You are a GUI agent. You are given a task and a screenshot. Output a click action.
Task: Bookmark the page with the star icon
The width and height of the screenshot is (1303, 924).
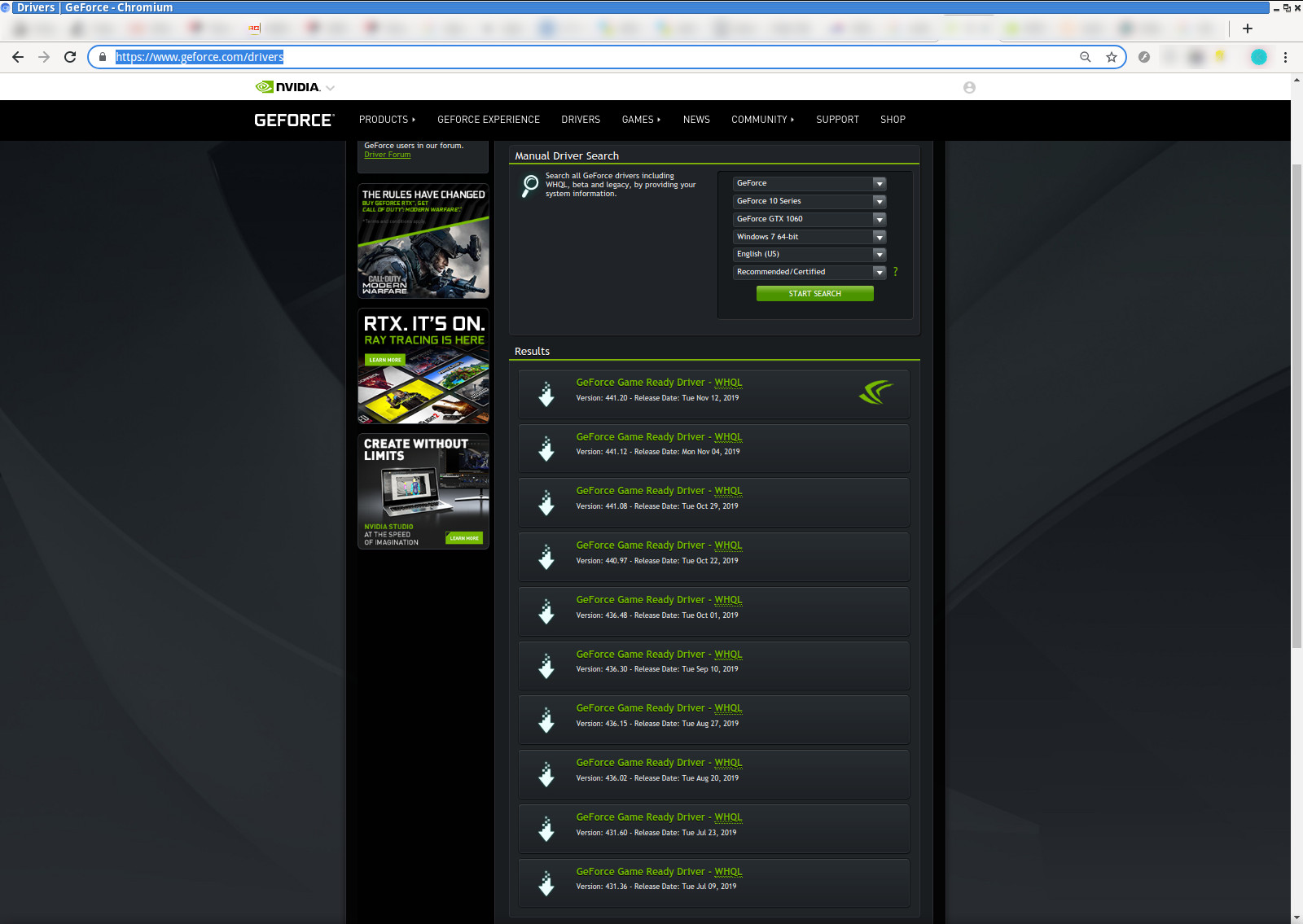click(x=1111, y=57)
